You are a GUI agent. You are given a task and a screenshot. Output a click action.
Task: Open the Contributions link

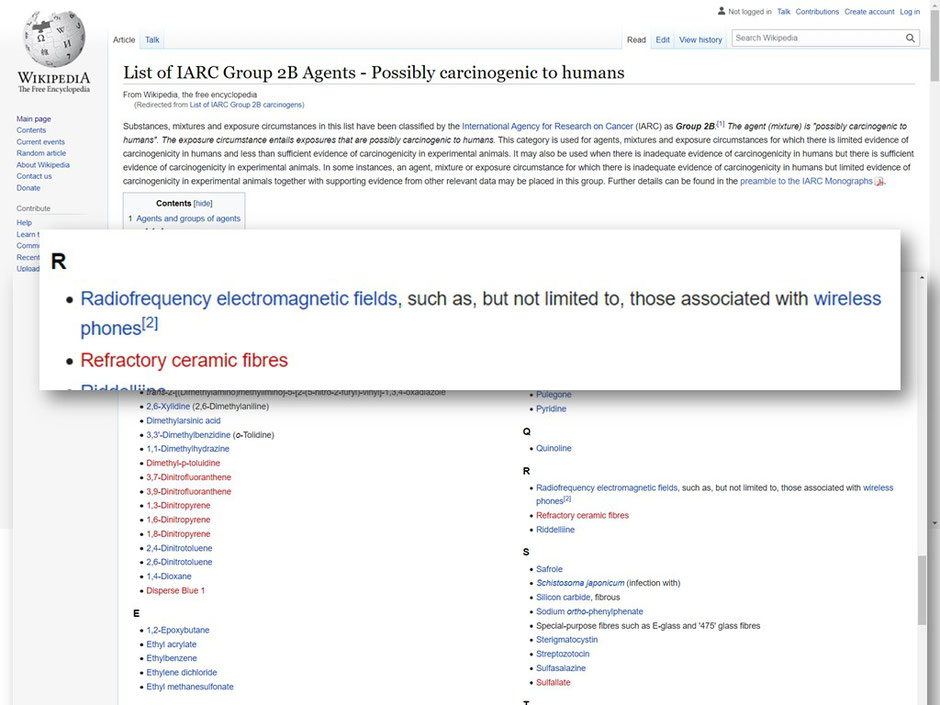pos(817,11)
